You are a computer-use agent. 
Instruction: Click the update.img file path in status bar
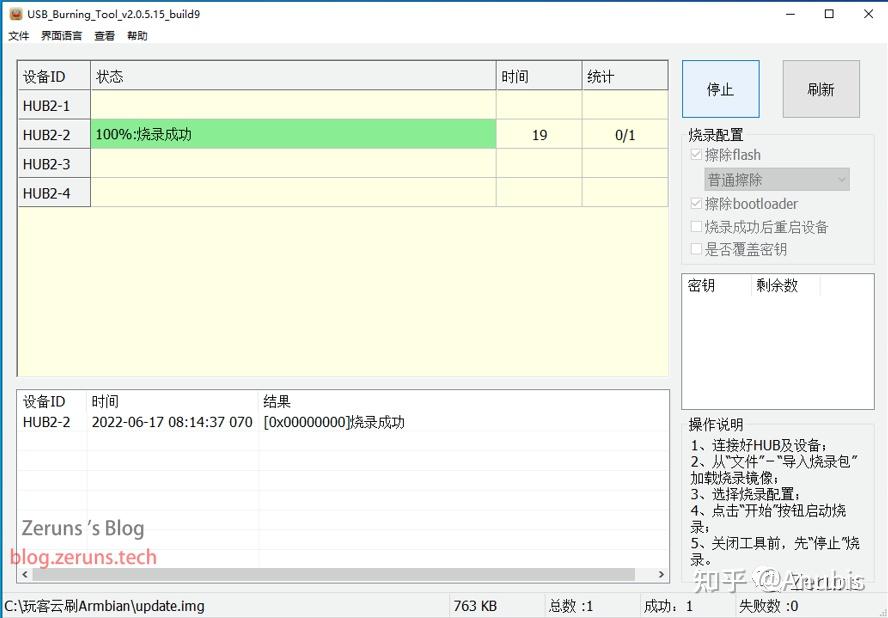pos(100,605)
